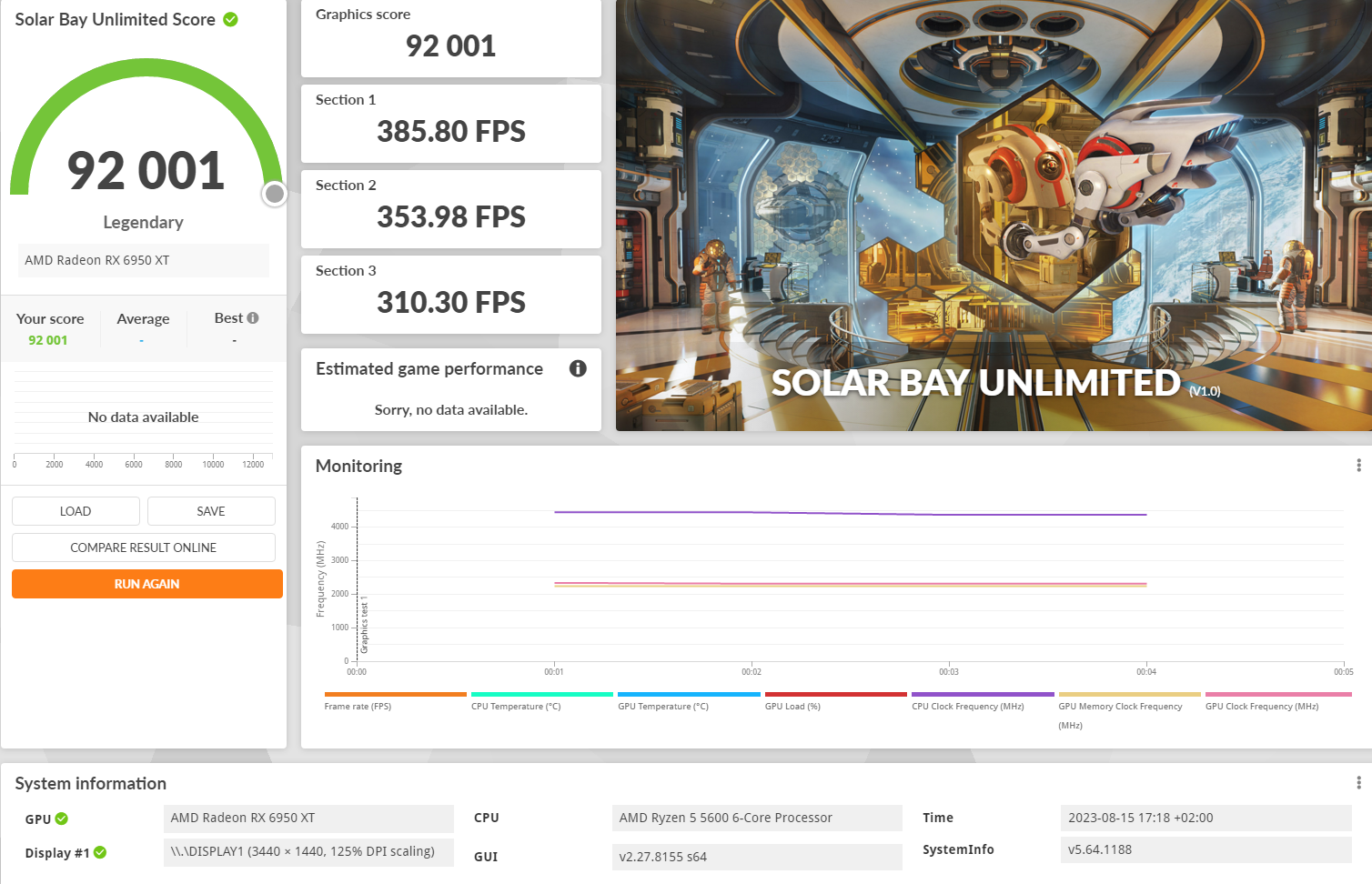Open the Estimated game performance info icon

(578, 368)
